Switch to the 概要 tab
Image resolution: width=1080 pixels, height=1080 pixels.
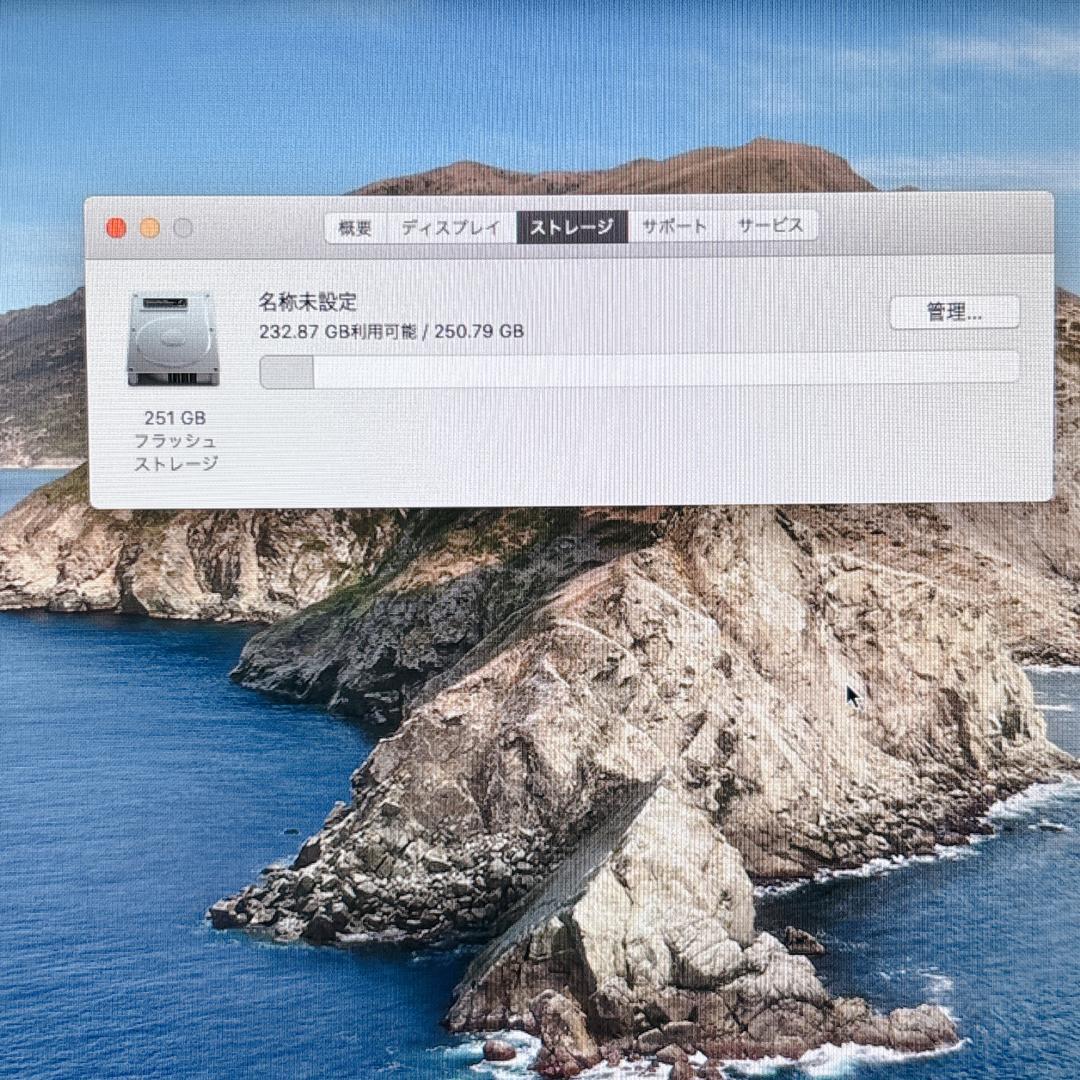click(x=357, y=226)
